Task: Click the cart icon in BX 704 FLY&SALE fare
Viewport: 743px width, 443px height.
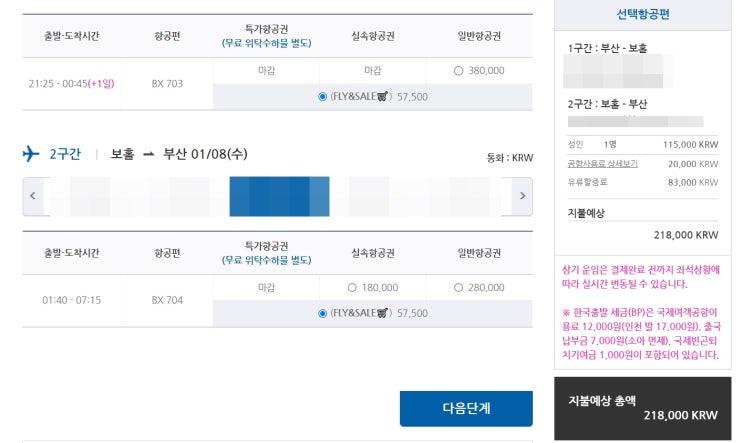Action: (x=382, y=313)
